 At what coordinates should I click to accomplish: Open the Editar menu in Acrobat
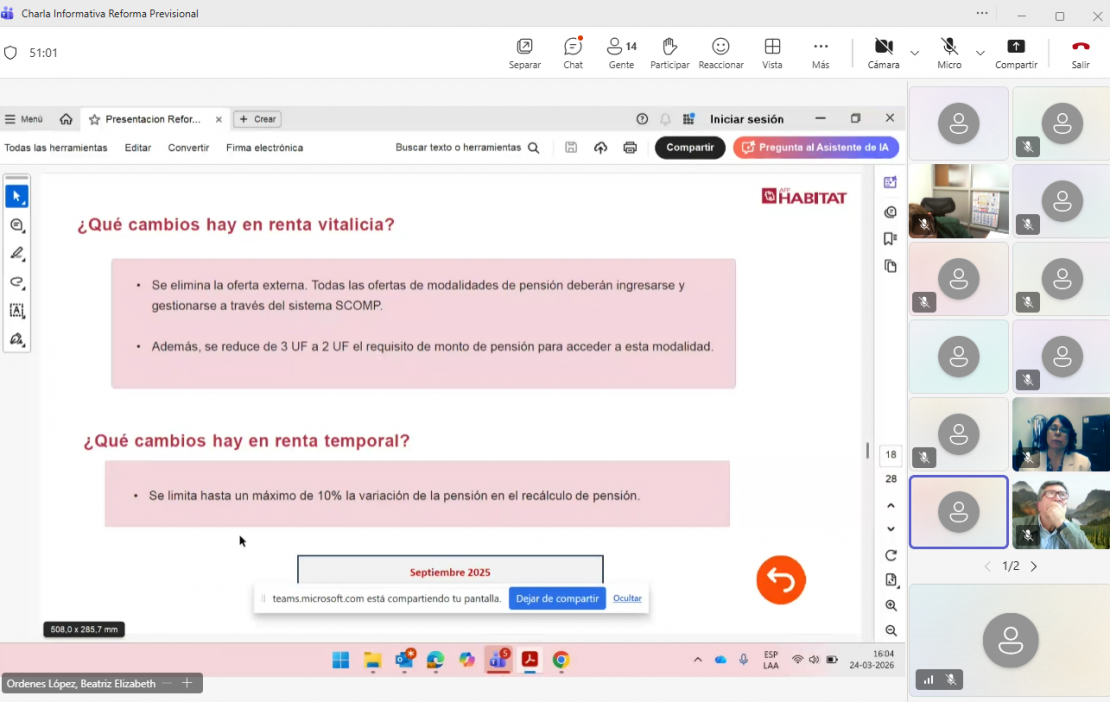tap(138, 148)
